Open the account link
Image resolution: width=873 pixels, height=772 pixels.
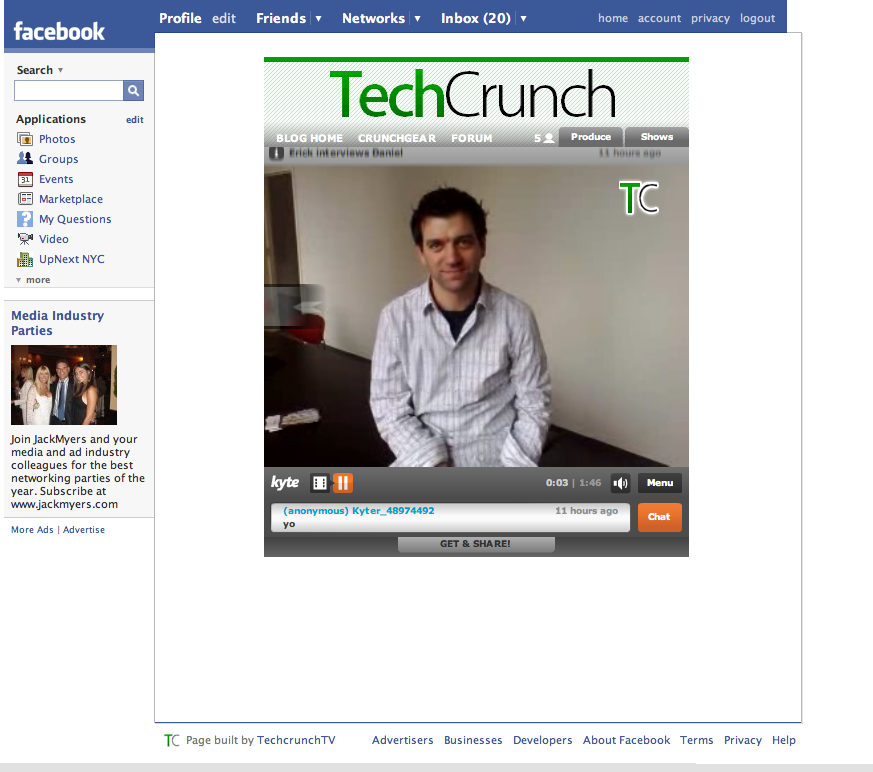(659, 18)
